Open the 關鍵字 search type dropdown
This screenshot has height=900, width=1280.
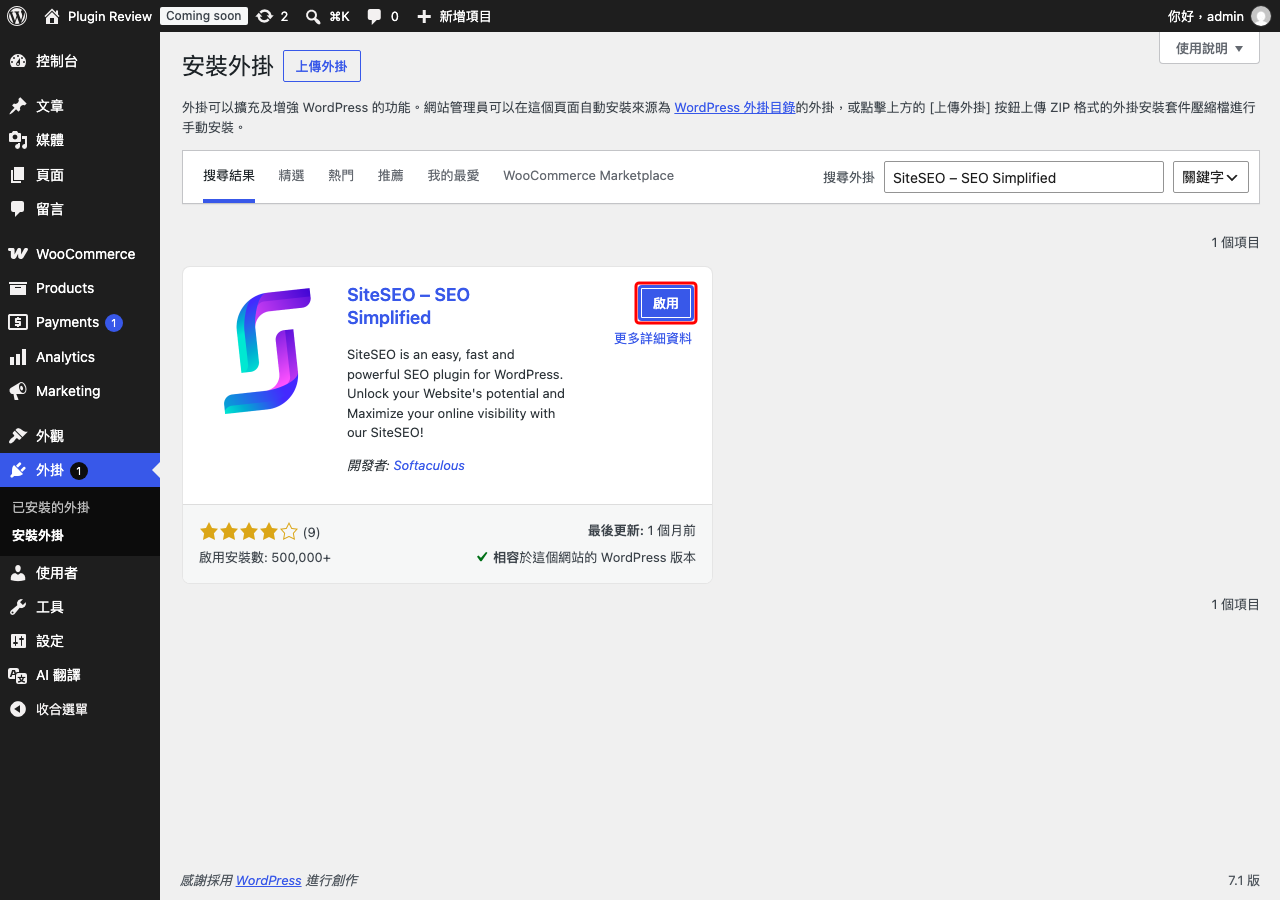point(1210,177)
